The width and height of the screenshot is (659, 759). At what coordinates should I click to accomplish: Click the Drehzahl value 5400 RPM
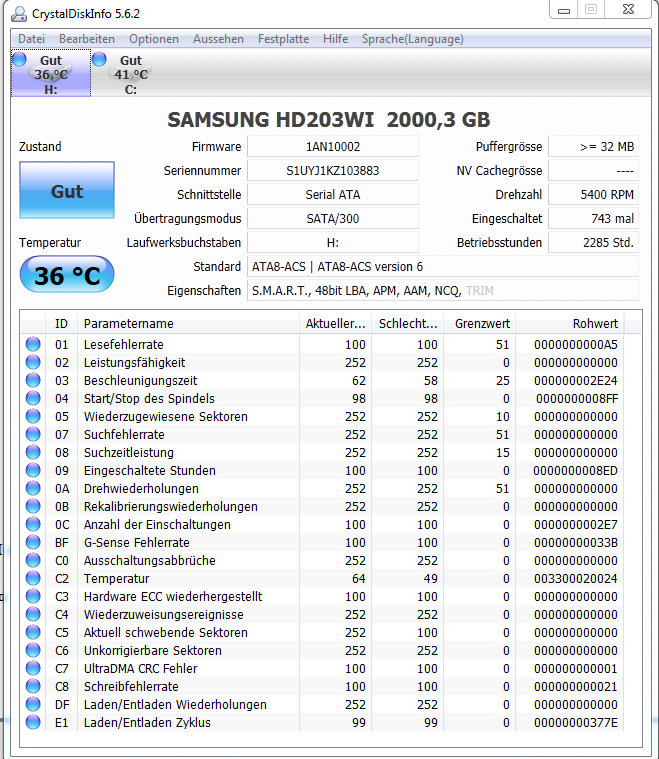coord(593,195)
